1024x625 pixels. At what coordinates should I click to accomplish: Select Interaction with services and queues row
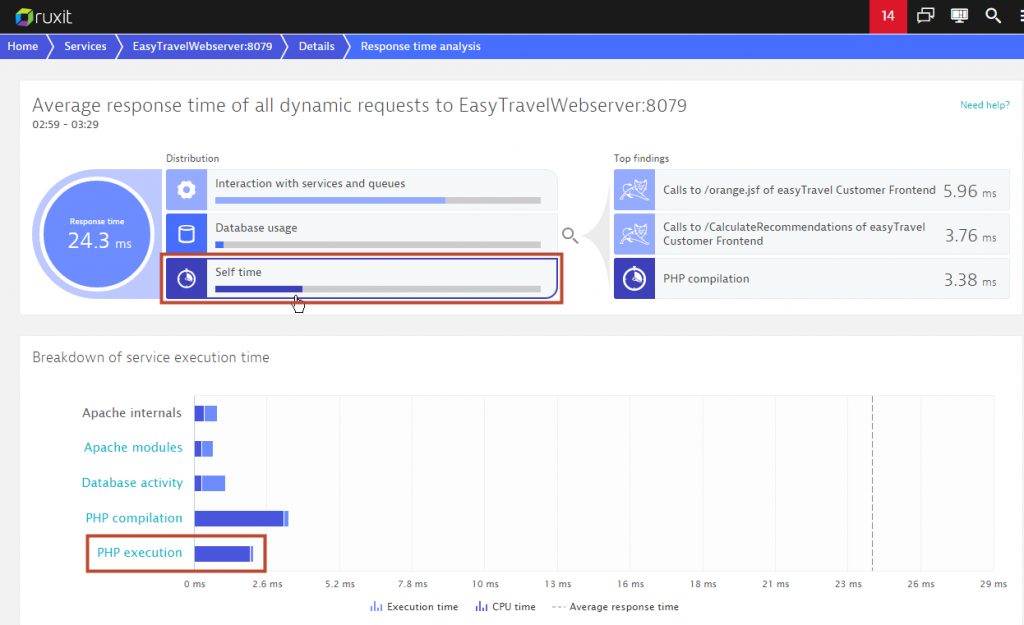click(362, 189)
